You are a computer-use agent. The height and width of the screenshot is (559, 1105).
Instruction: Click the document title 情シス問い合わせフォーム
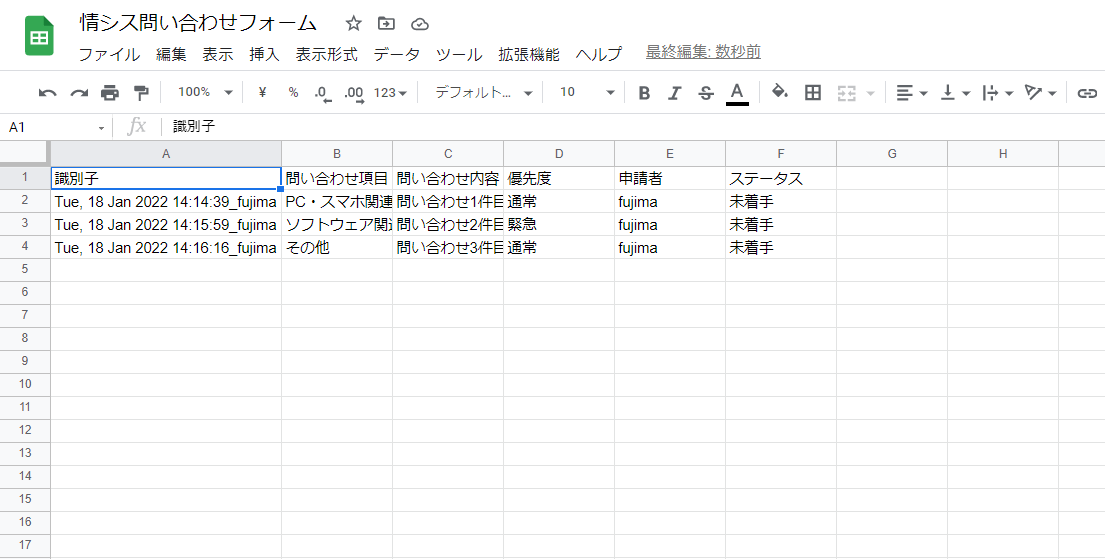coord(198,23)
